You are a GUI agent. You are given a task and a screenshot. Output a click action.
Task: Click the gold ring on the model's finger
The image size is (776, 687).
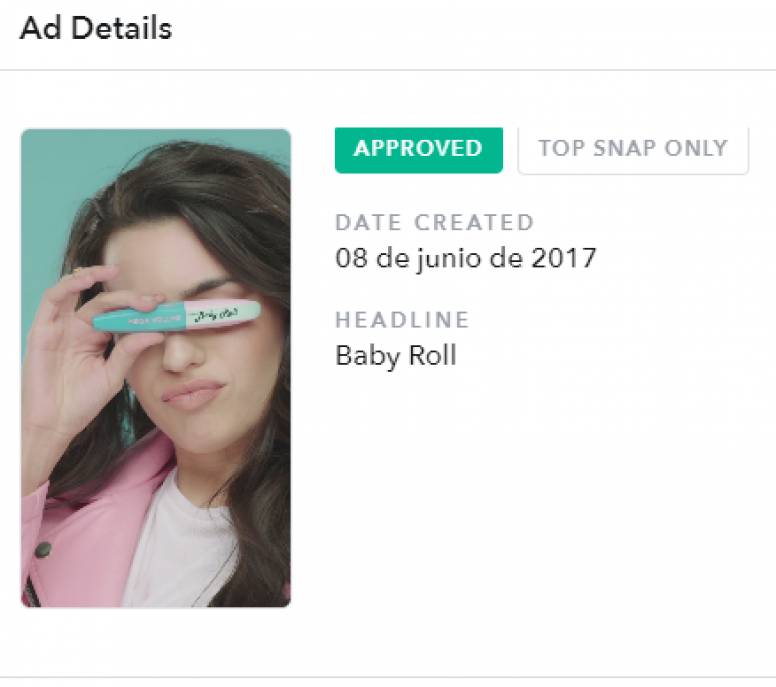[x=76, y=270]
